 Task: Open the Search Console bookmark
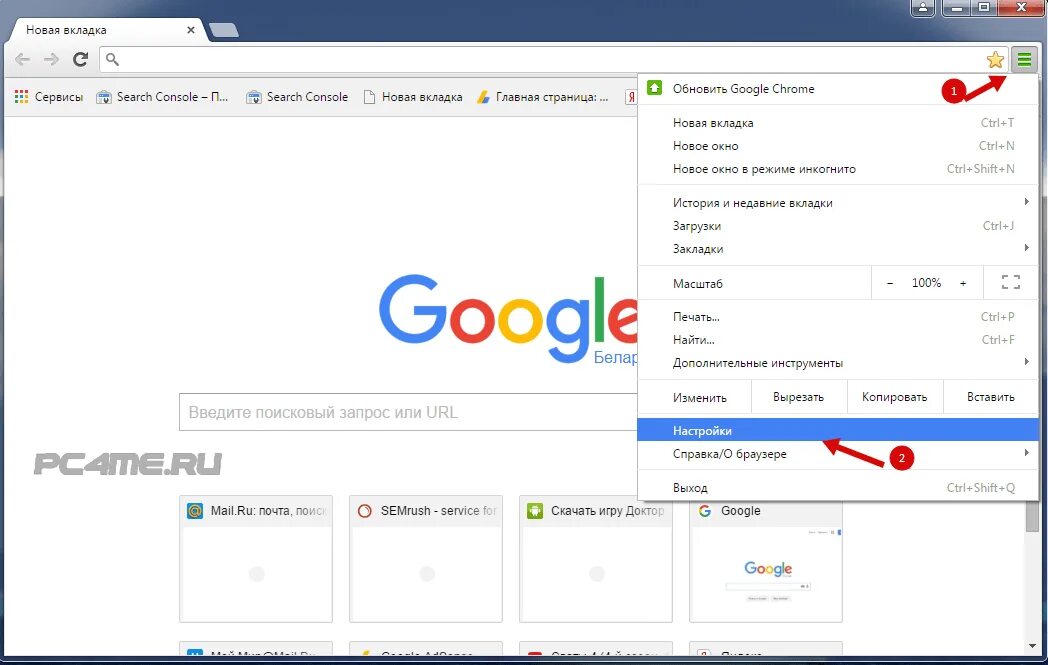coord(297,97)
